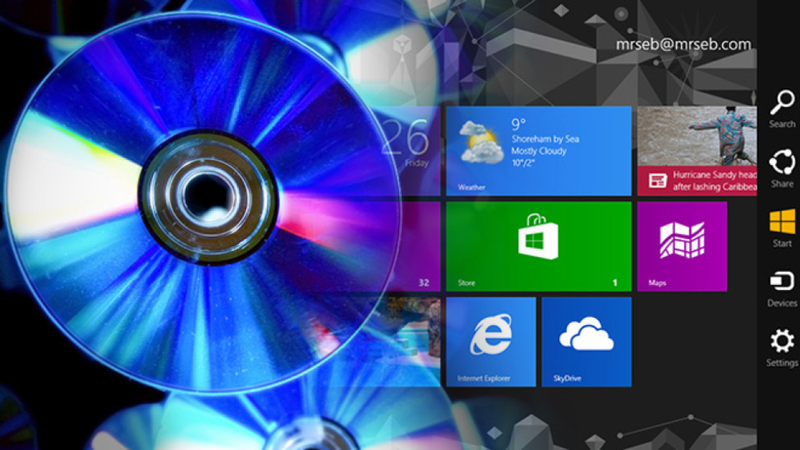This screenshot has width=800, height=450.
Task: Click the Mostly Cloudy weather text
Action: pyautogui.click(x=539, y=151)
